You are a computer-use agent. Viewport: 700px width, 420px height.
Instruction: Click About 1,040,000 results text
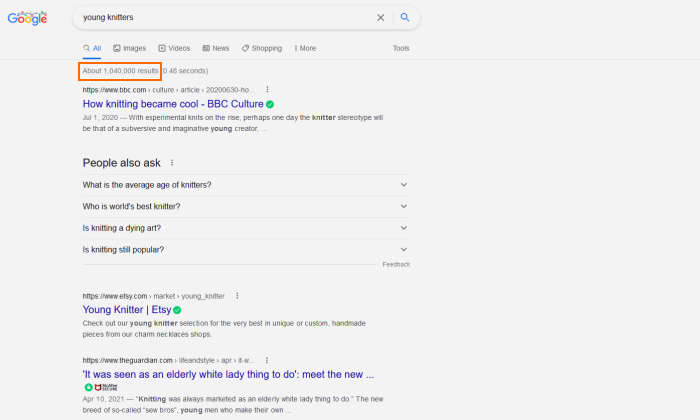(x=120, y=71)
